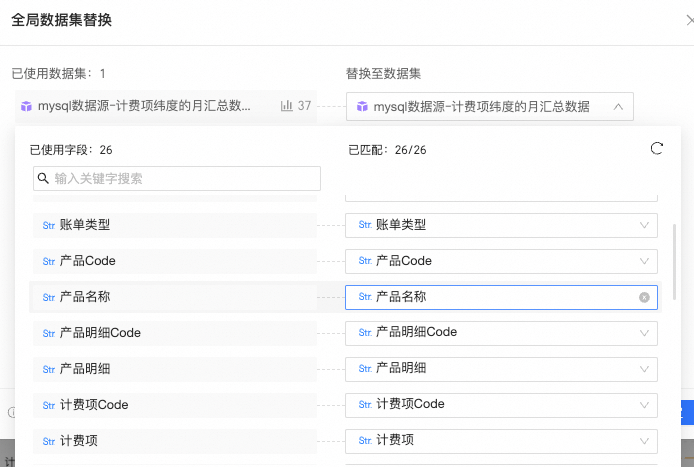Click the chart count icon beside 37
This screenshot has width=694, height=467.
(286, 106)
